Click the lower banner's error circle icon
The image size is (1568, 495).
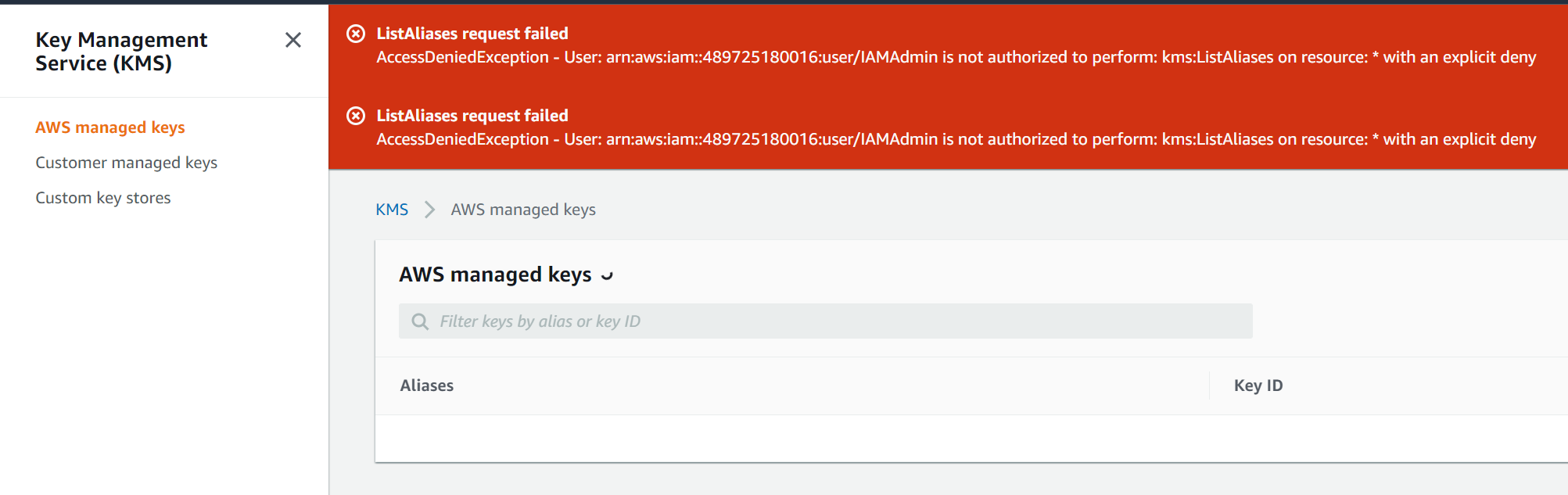(x=356, y=116)
